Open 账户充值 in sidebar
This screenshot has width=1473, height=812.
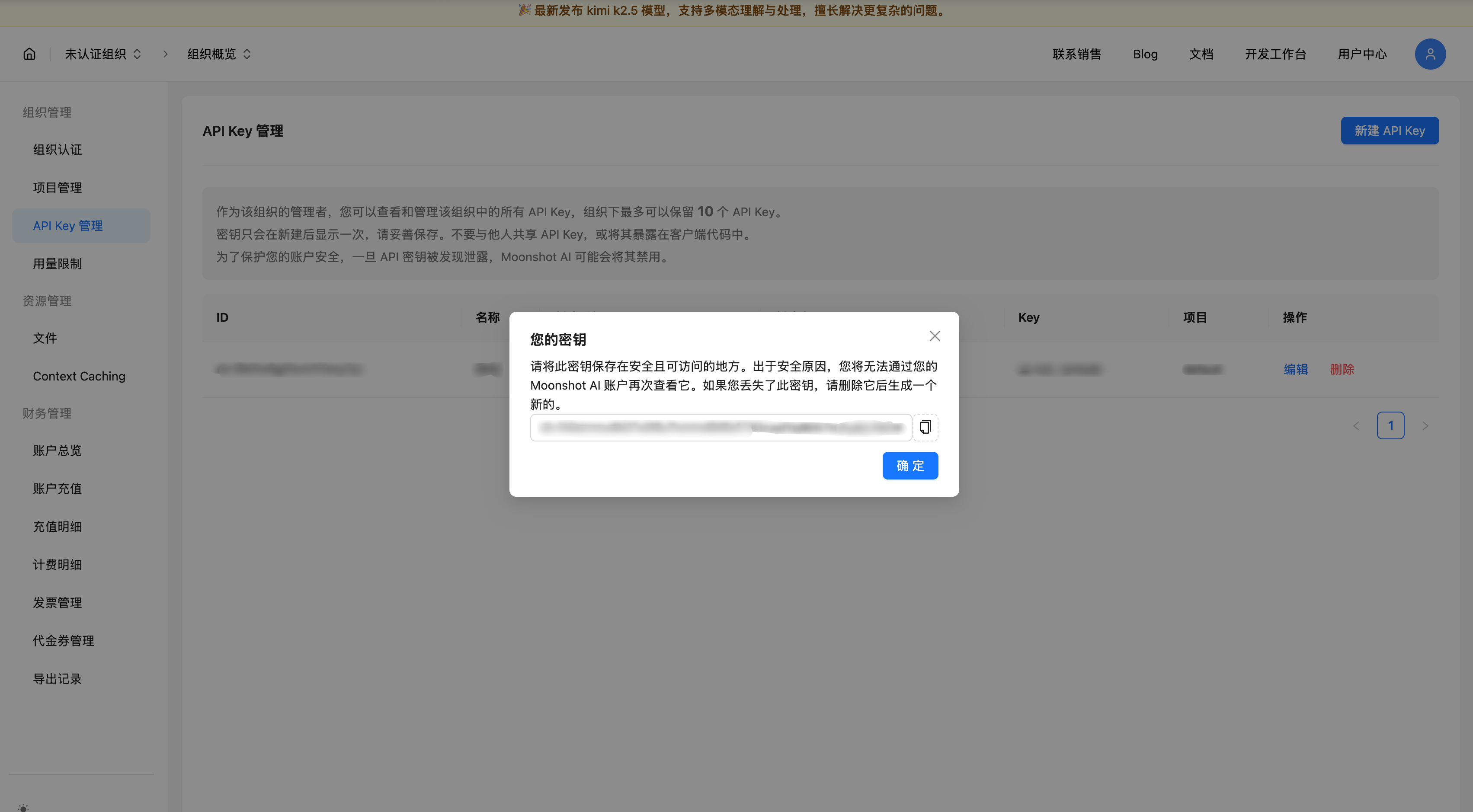tap(57, 488)
